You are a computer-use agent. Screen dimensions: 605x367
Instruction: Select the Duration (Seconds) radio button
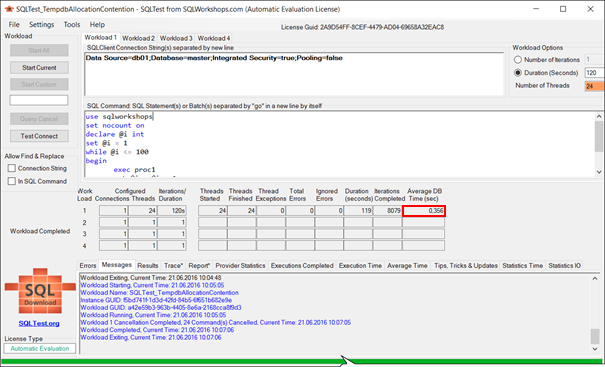click(x=518, y=73)
